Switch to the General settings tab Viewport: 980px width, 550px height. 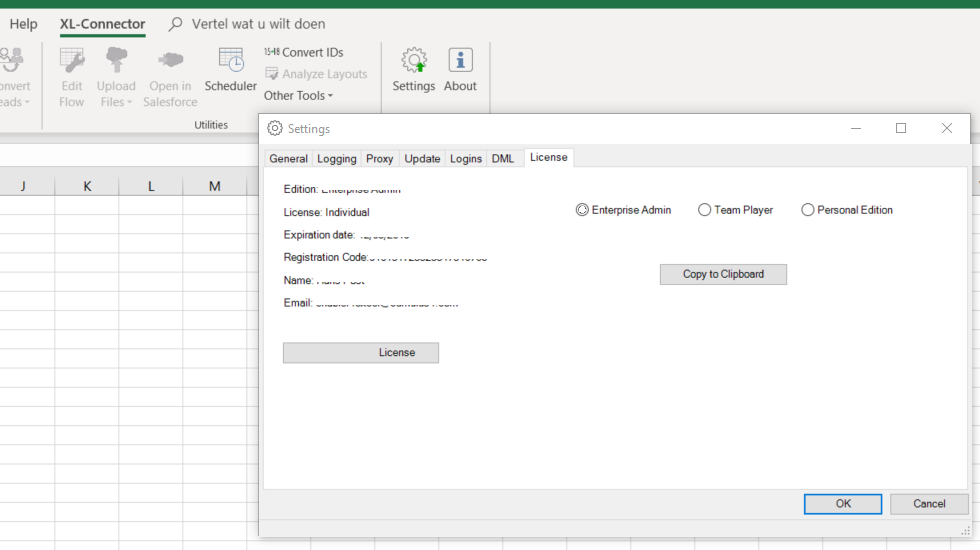click(288, 159)
